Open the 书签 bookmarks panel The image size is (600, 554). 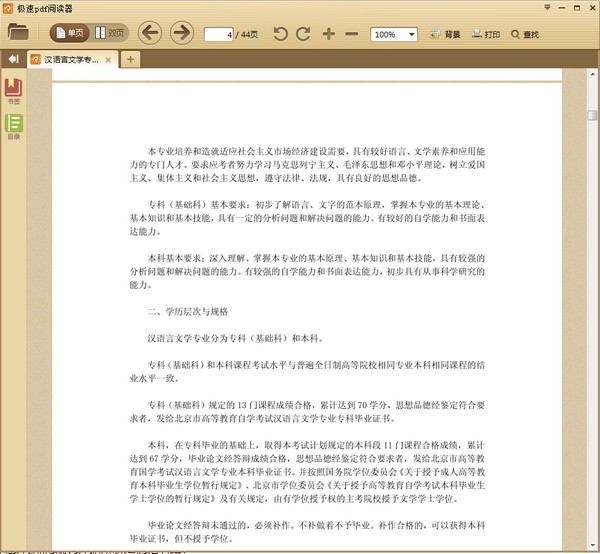tap(13, 91)
